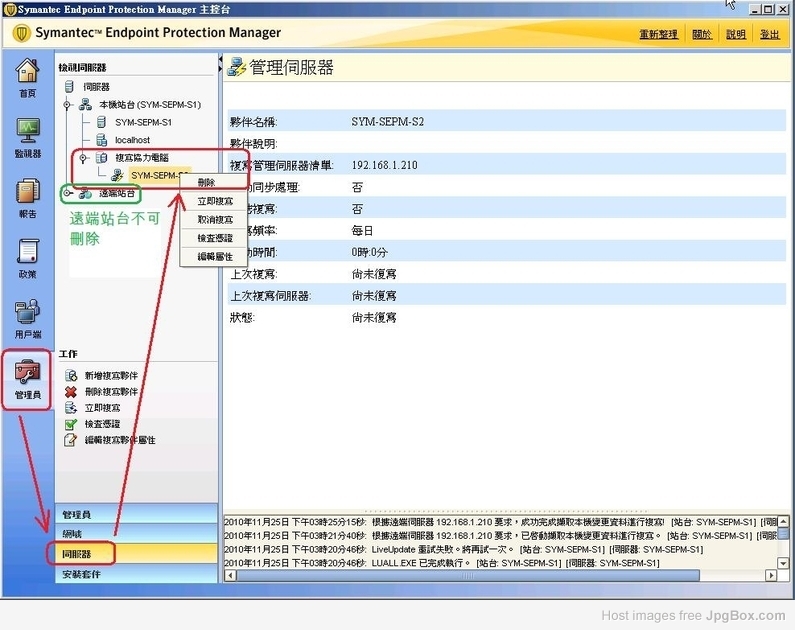Select the SYM-SEPM-S1 server tree item
The width and height of the screenshot is (795, 630).
(x=143, y=122)
